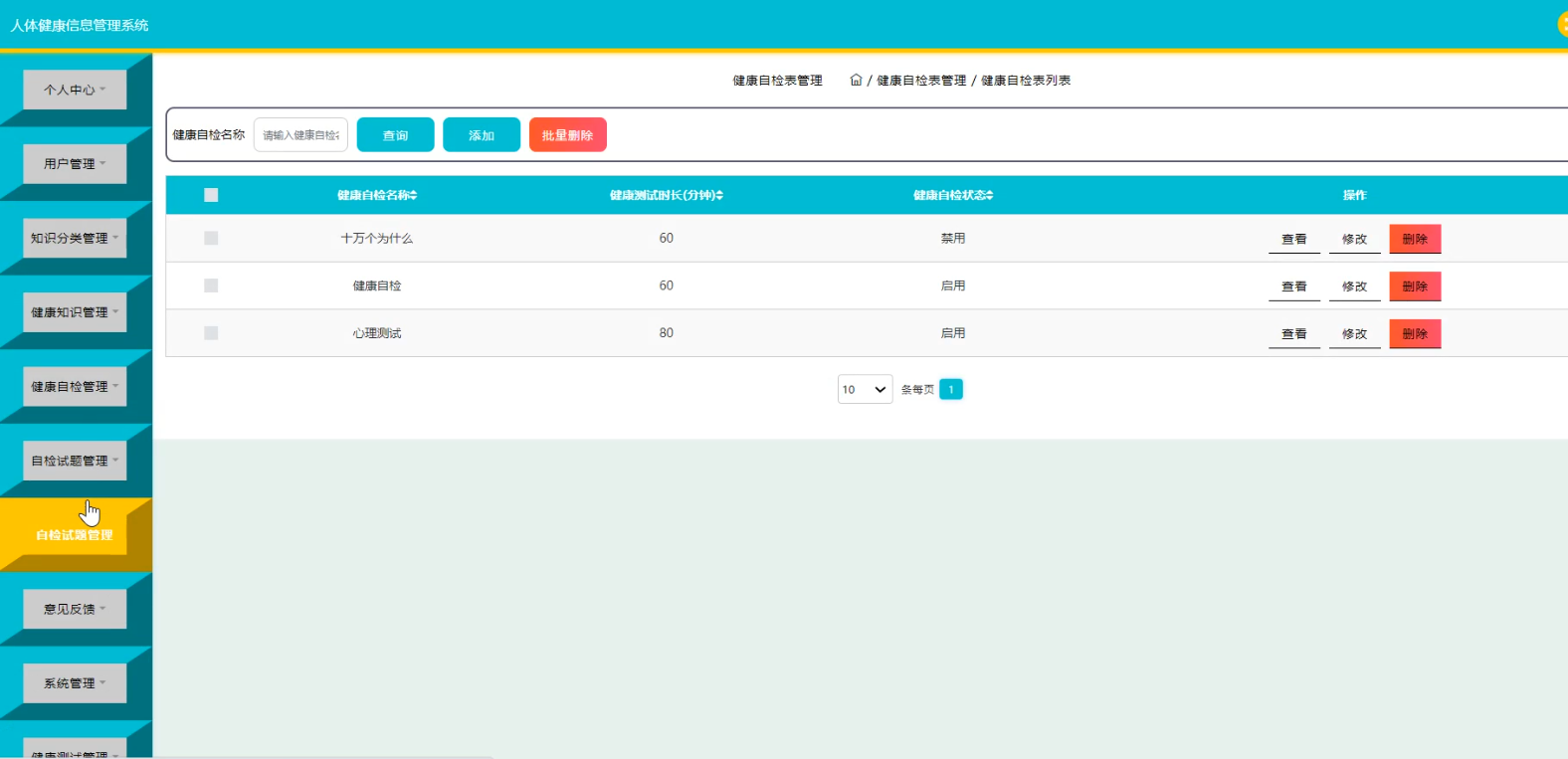The image size is (1568, 759).
Task: Click 健康自检表列表 breadcrumb text
Action: pos(1026,80)
